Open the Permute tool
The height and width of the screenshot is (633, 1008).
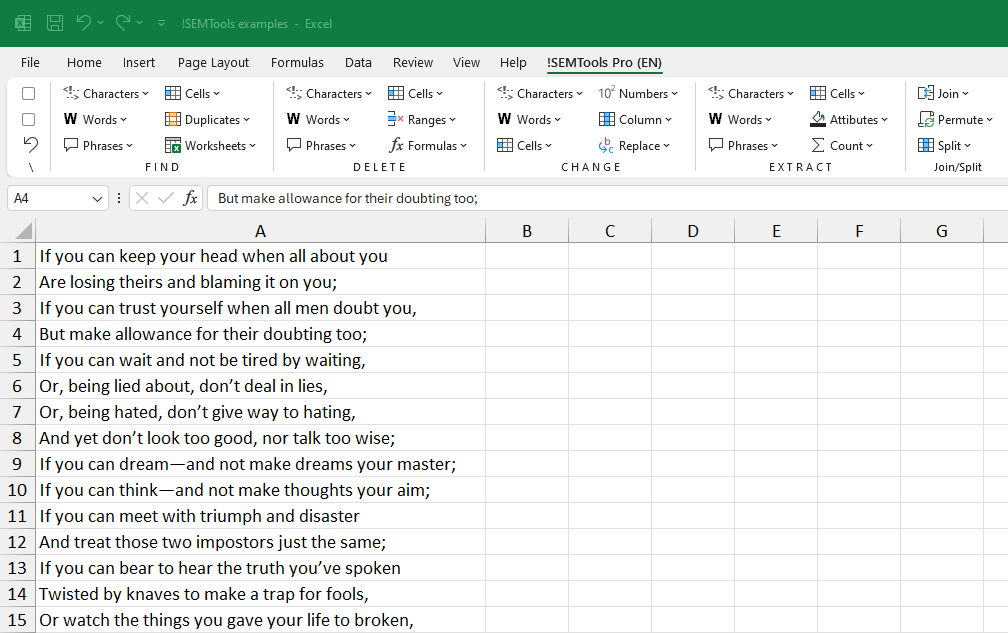pyautogui.click(x=957, y=119)
